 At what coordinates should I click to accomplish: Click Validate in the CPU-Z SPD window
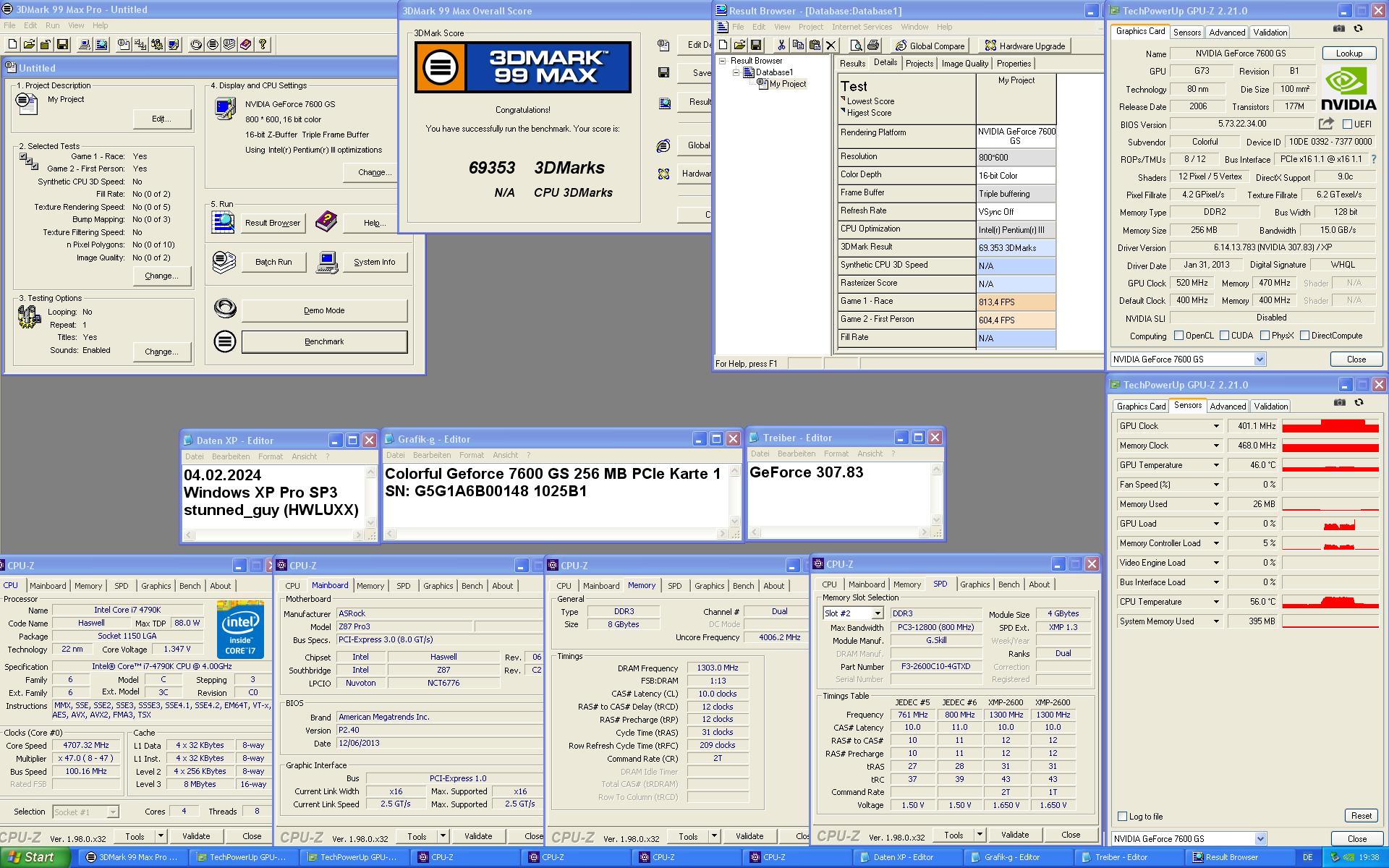point(1014,835)
